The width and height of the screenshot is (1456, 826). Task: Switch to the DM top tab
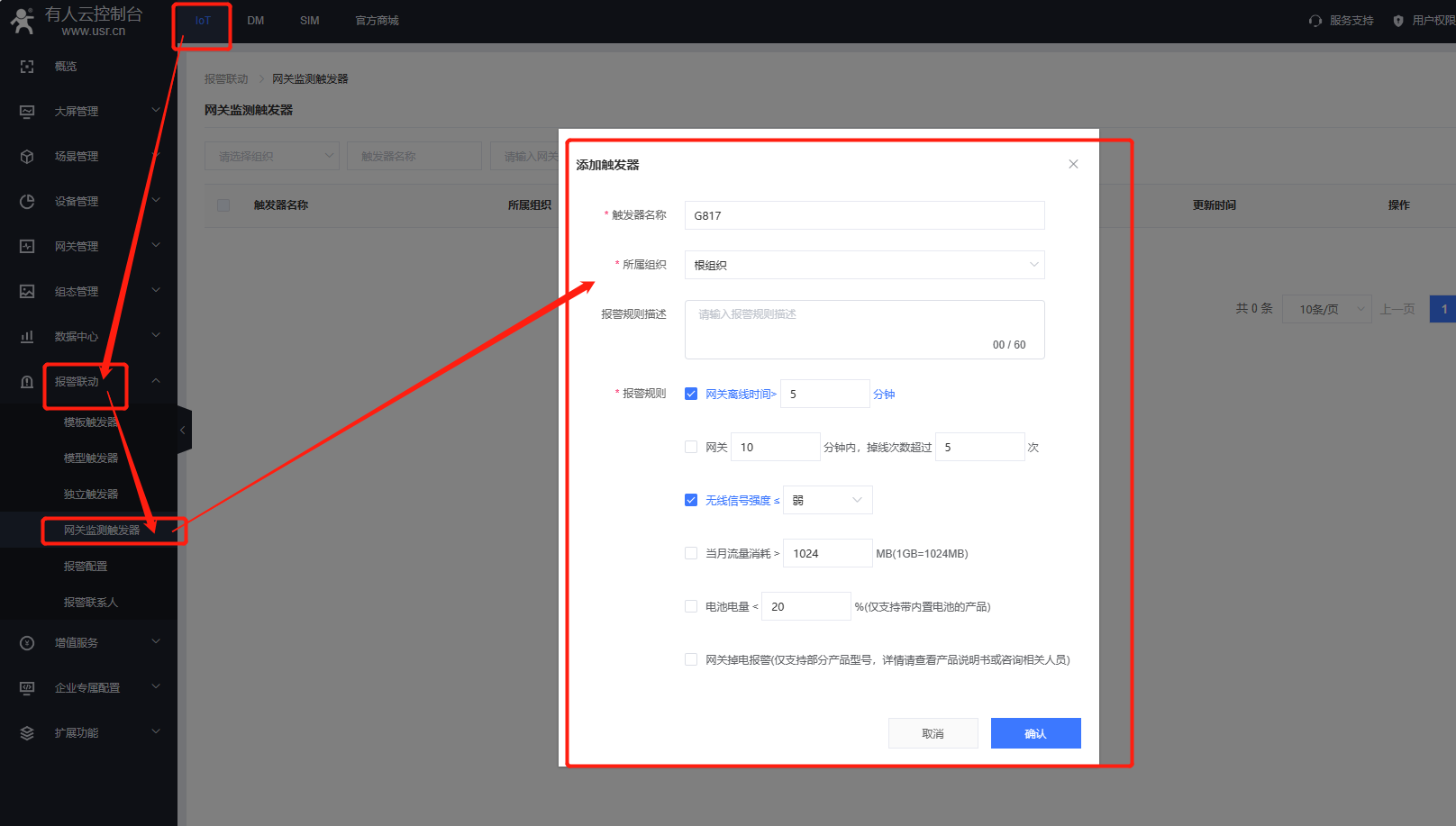click(x=256, y=21)
